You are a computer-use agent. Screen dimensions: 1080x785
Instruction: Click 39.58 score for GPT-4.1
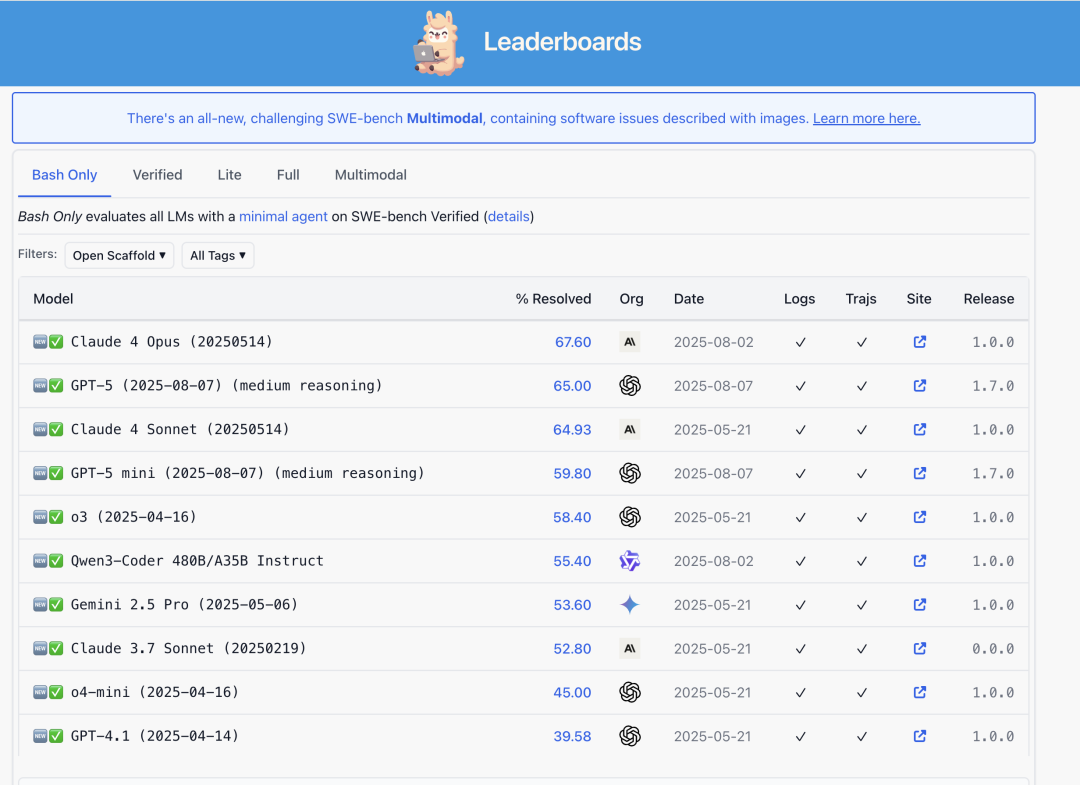pos(572,737)
